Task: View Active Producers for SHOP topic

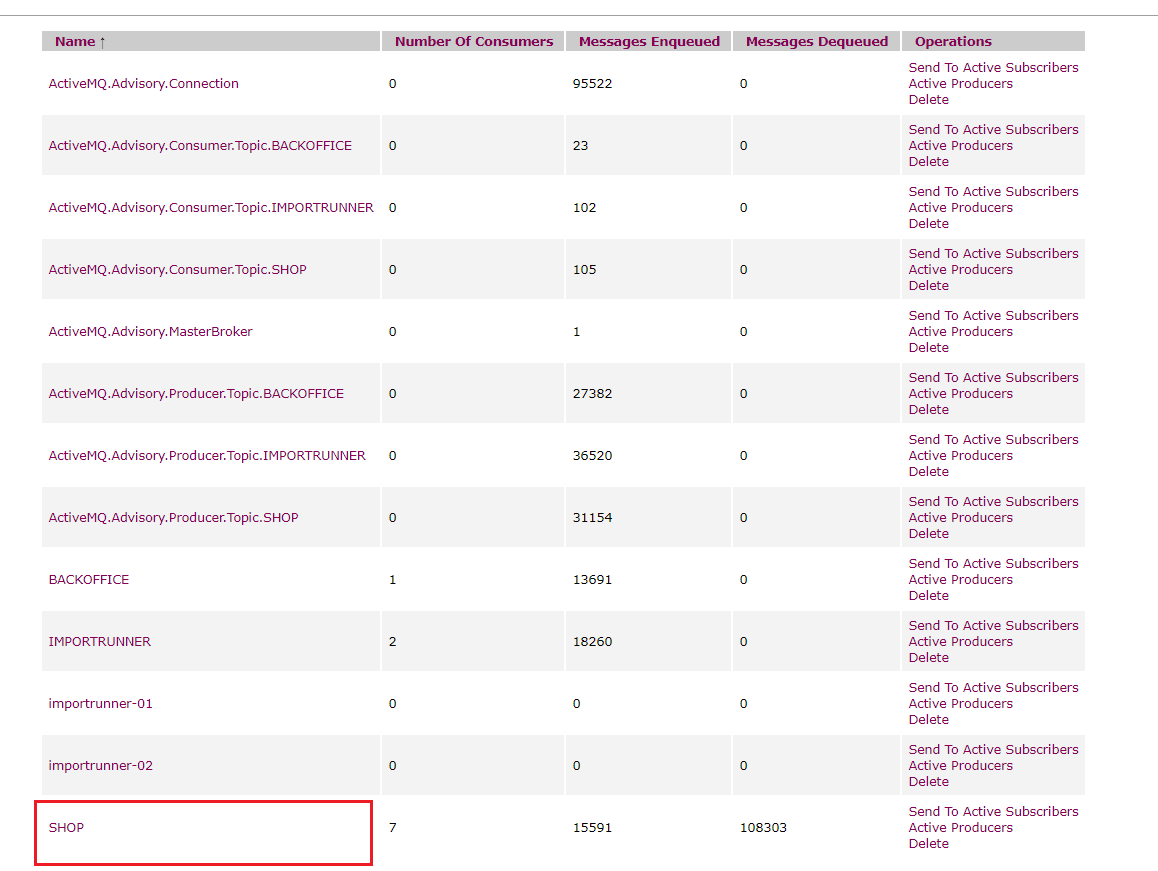Action: tap(960, 828)
